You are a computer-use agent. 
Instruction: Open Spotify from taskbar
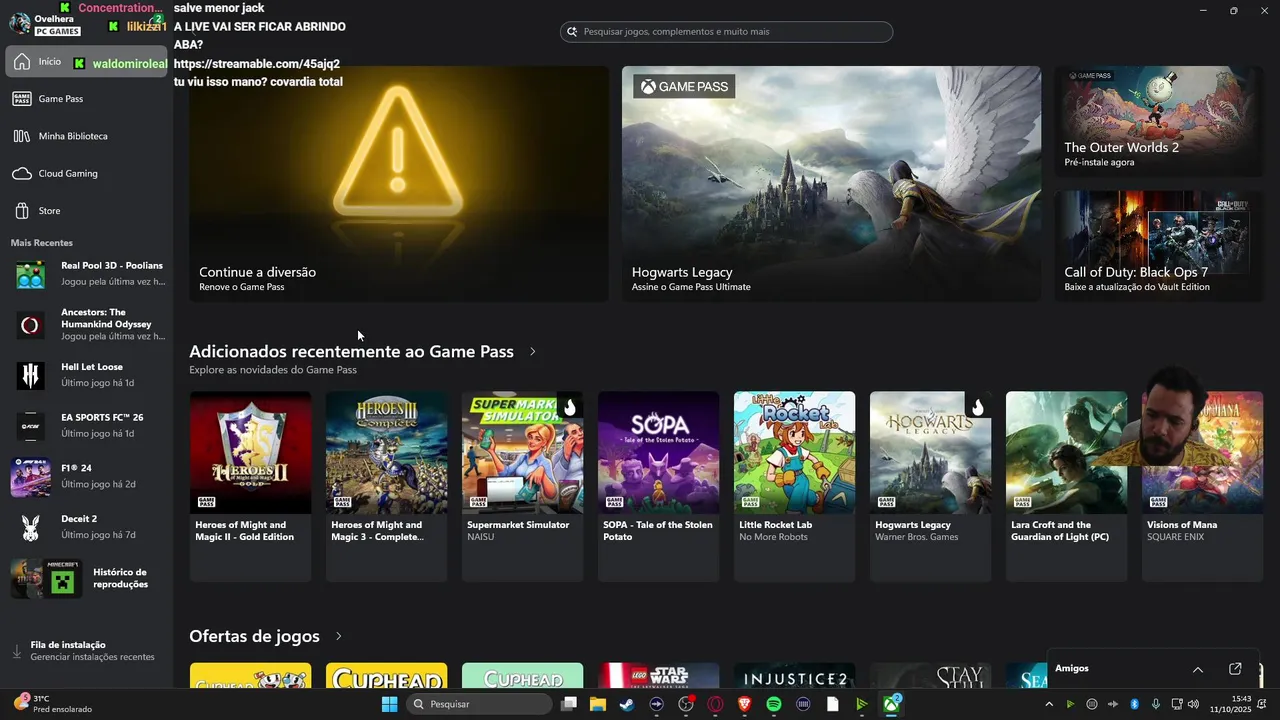coord(773,704)
